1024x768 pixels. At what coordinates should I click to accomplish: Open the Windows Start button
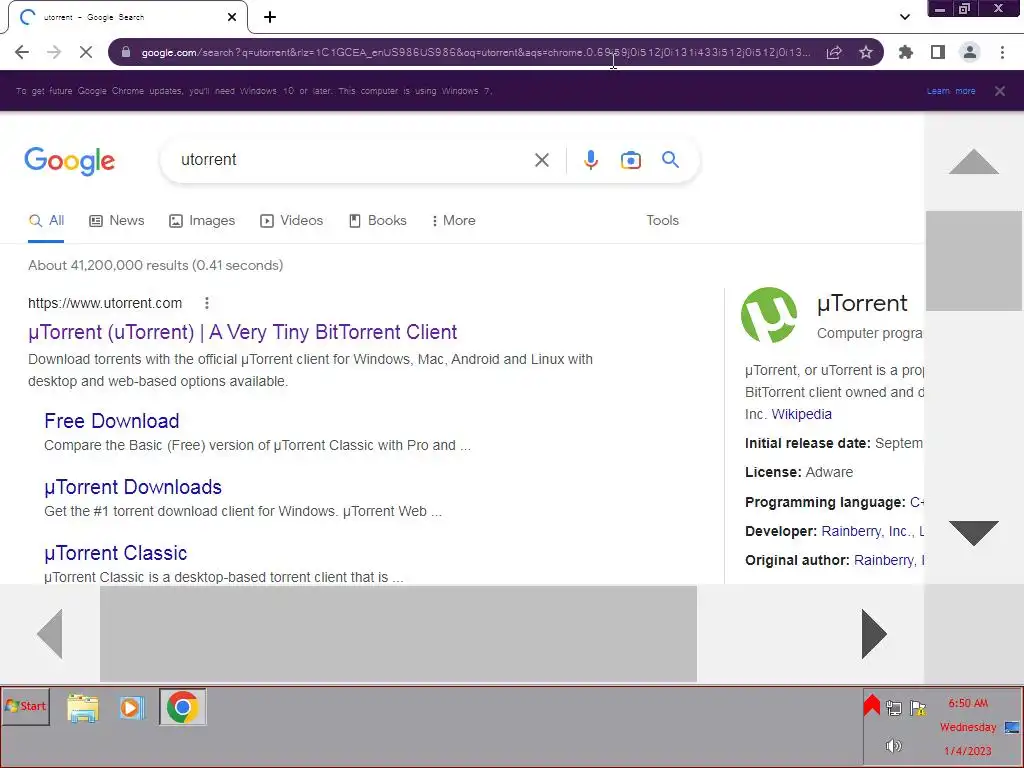(26, 706)
